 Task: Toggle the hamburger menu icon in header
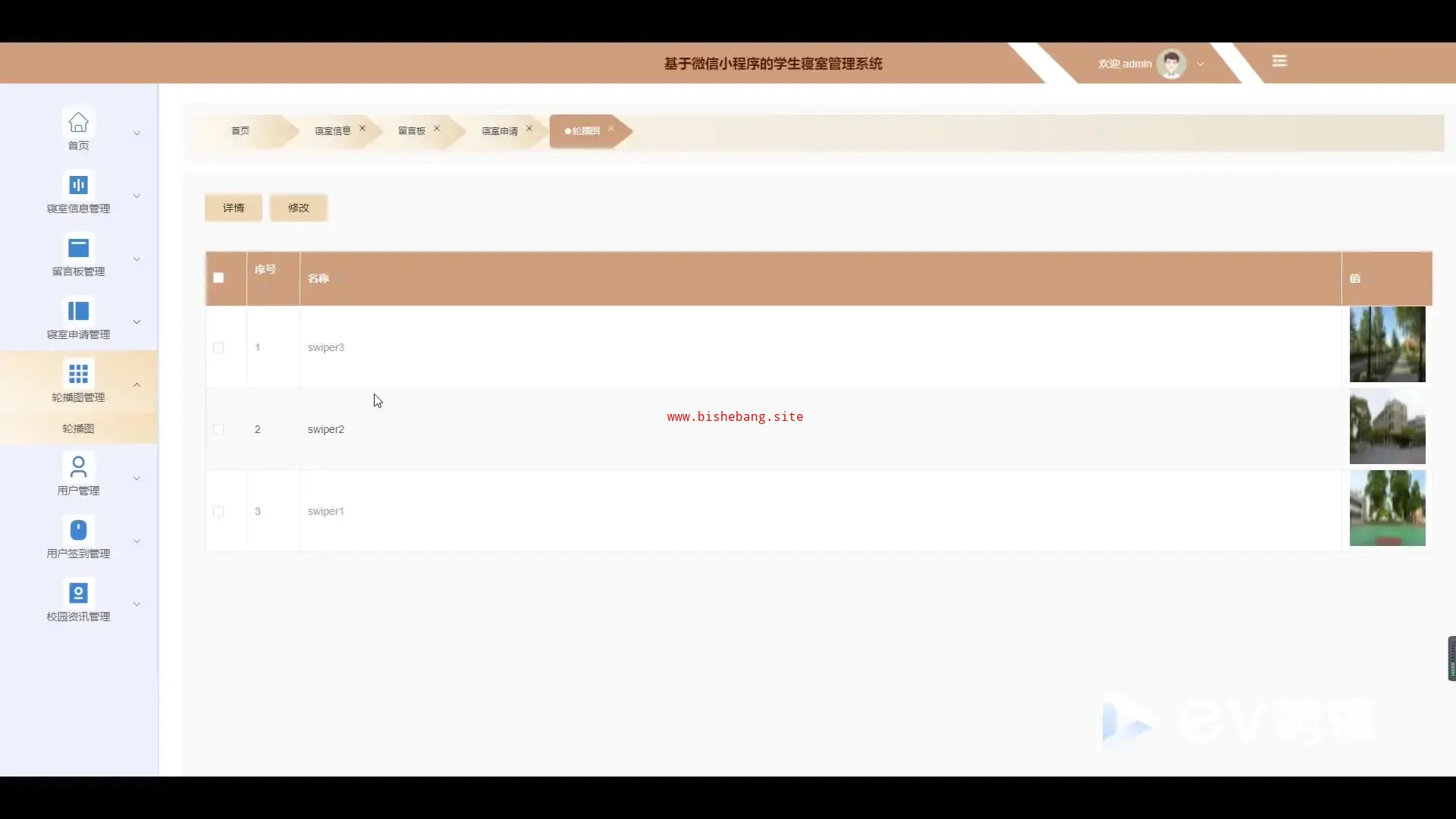(x=1279, y=61)
